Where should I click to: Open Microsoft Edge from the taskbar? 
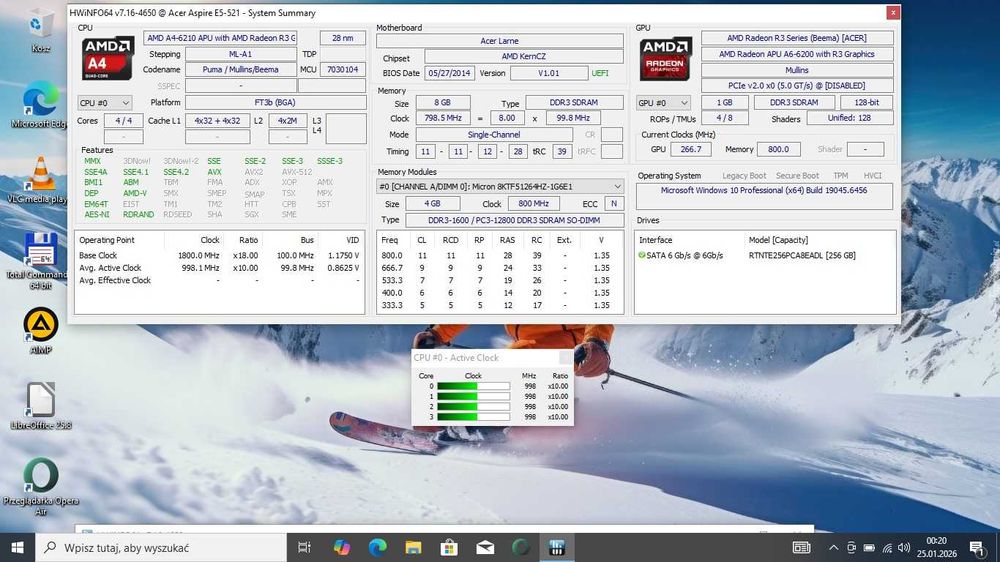tap(378, 547)
